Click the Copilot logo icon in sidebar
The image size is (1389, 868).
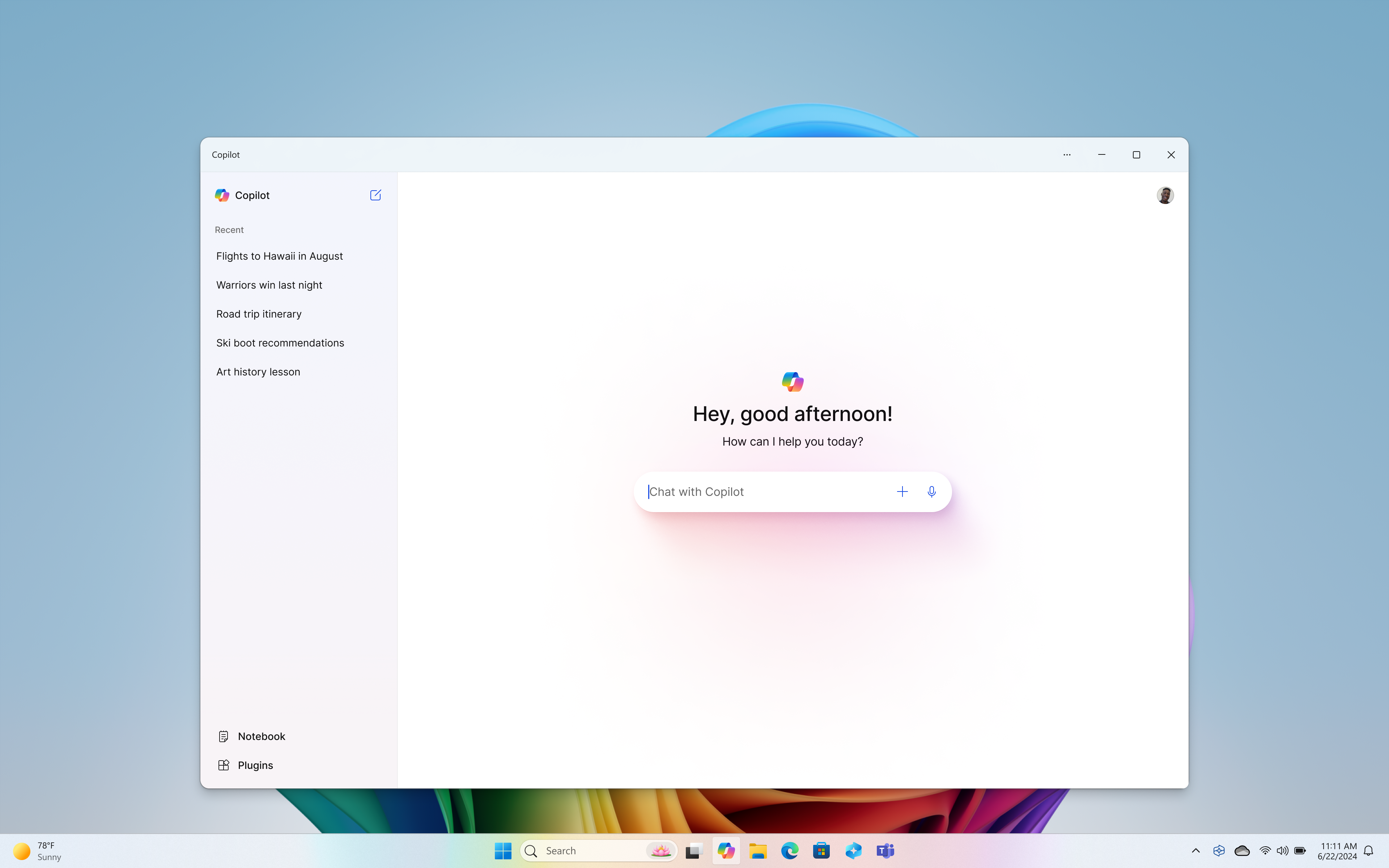click(222, 195)
